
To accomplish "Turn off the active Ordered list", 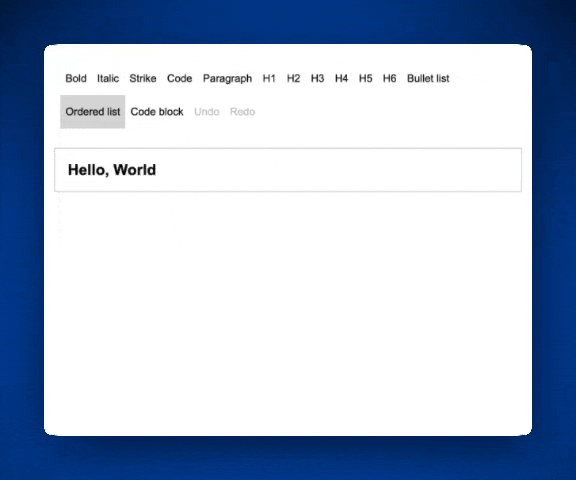I will point(93,112).
